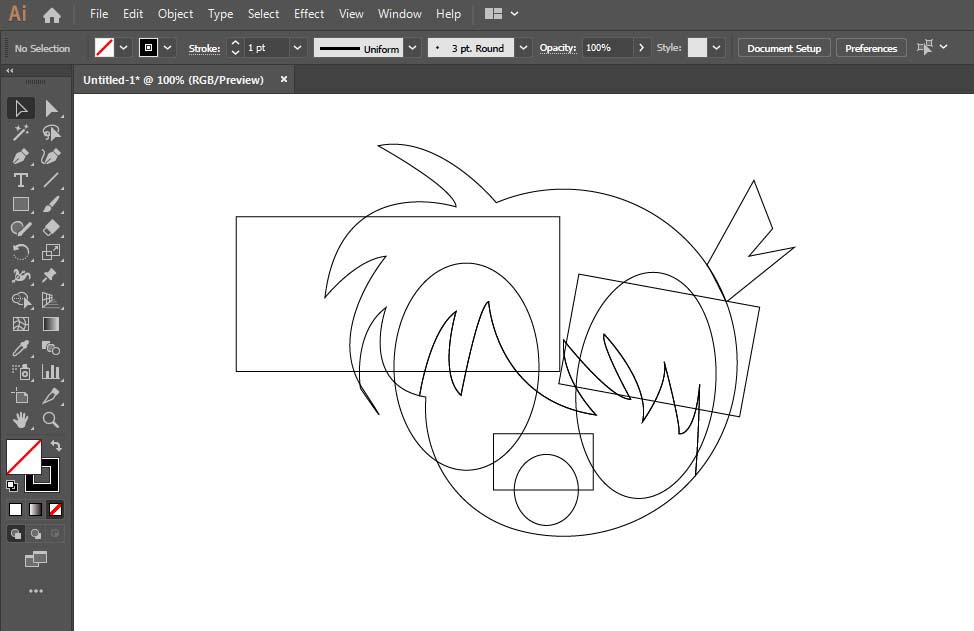Select the Artboard tool

coord(20,396)
